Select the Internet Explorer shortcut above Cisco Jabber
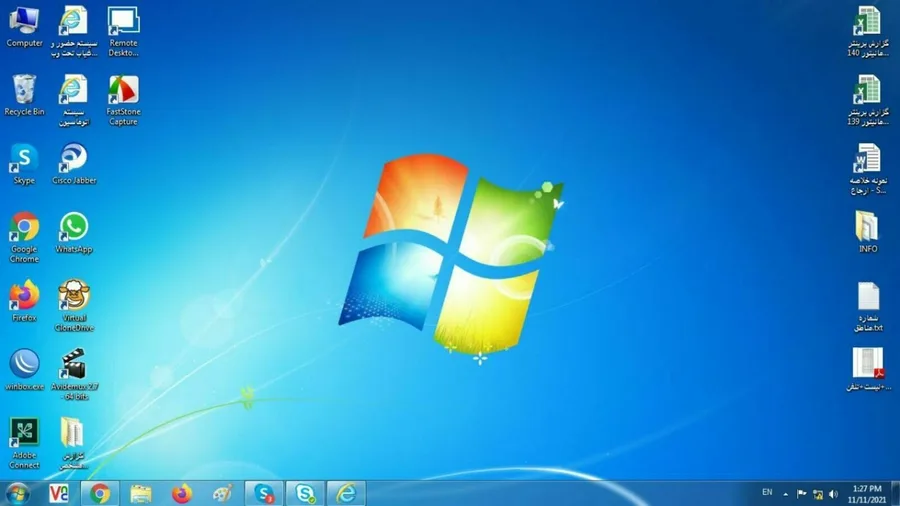This screenshot has height=506, width=900. [74, 100]
